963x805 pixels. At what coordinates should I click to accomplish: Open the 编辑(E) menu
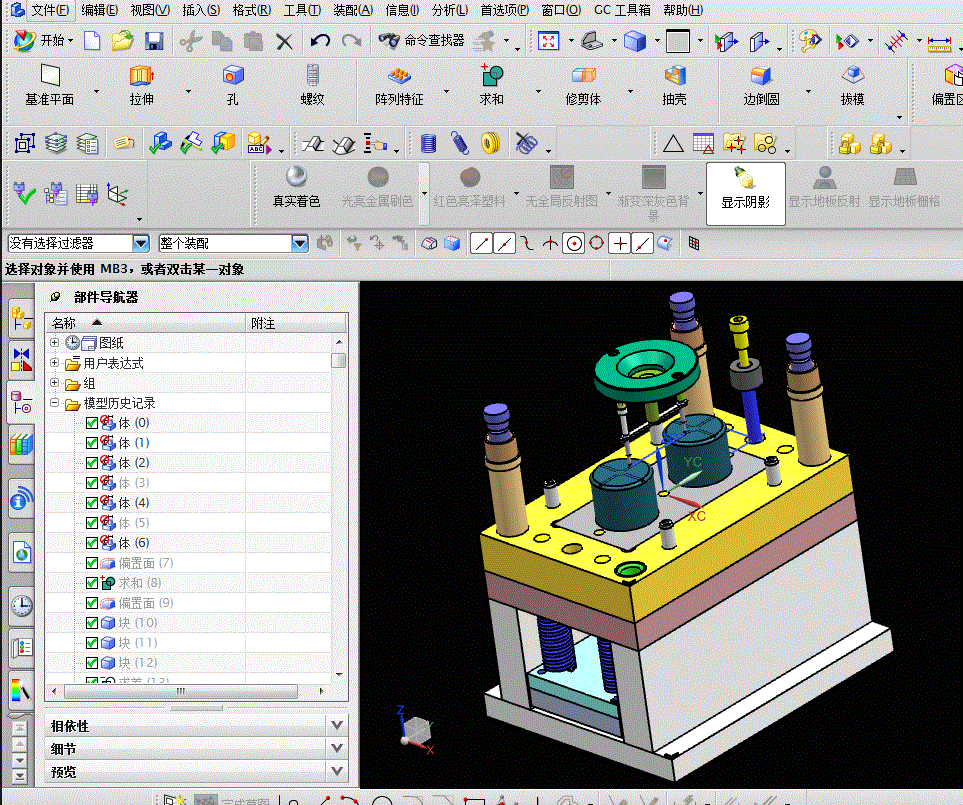pos(99,10)
